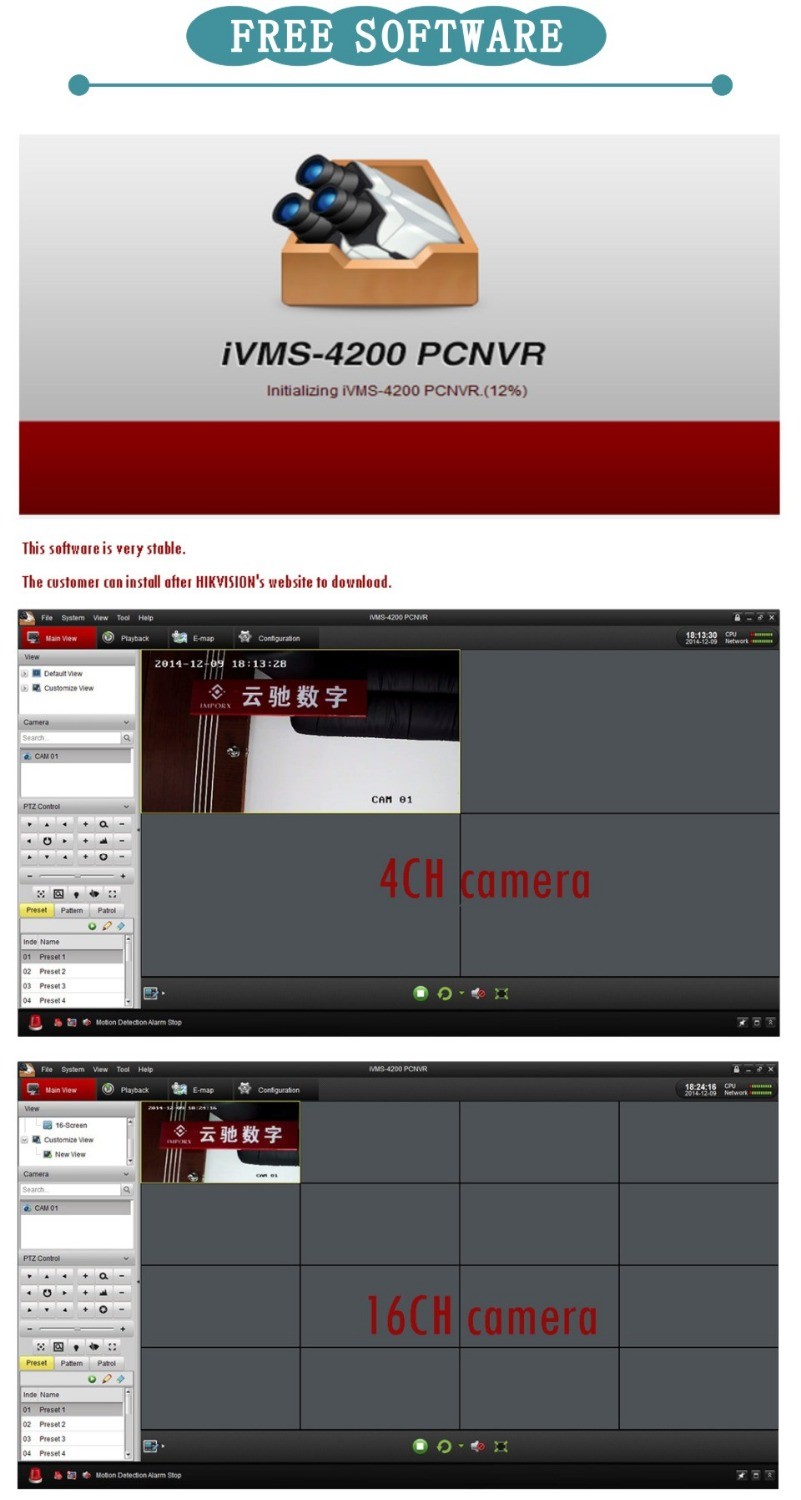The image size is (801, 1500).
Task: Click PTZ speed slider in the 4CH window
Action: (76, 876)
